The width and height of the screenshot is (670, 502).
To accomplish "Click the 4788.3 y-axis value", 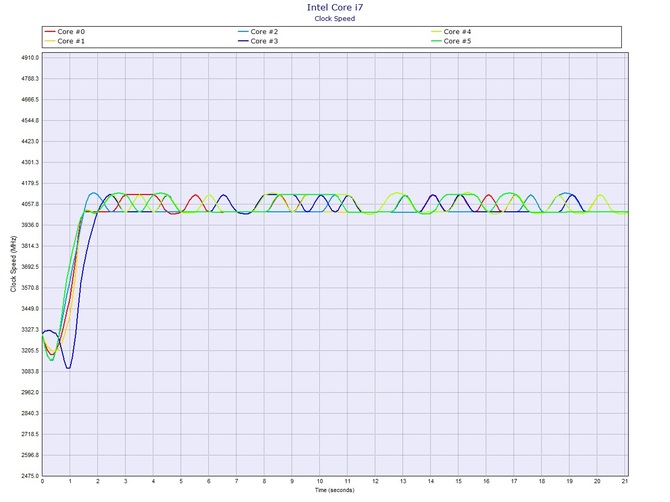I will 30,79.
